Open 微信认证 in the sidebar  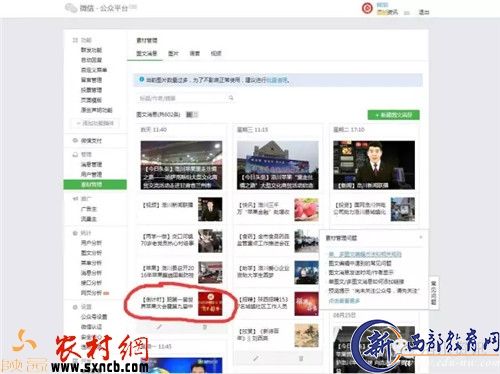(x=91, y=327)
